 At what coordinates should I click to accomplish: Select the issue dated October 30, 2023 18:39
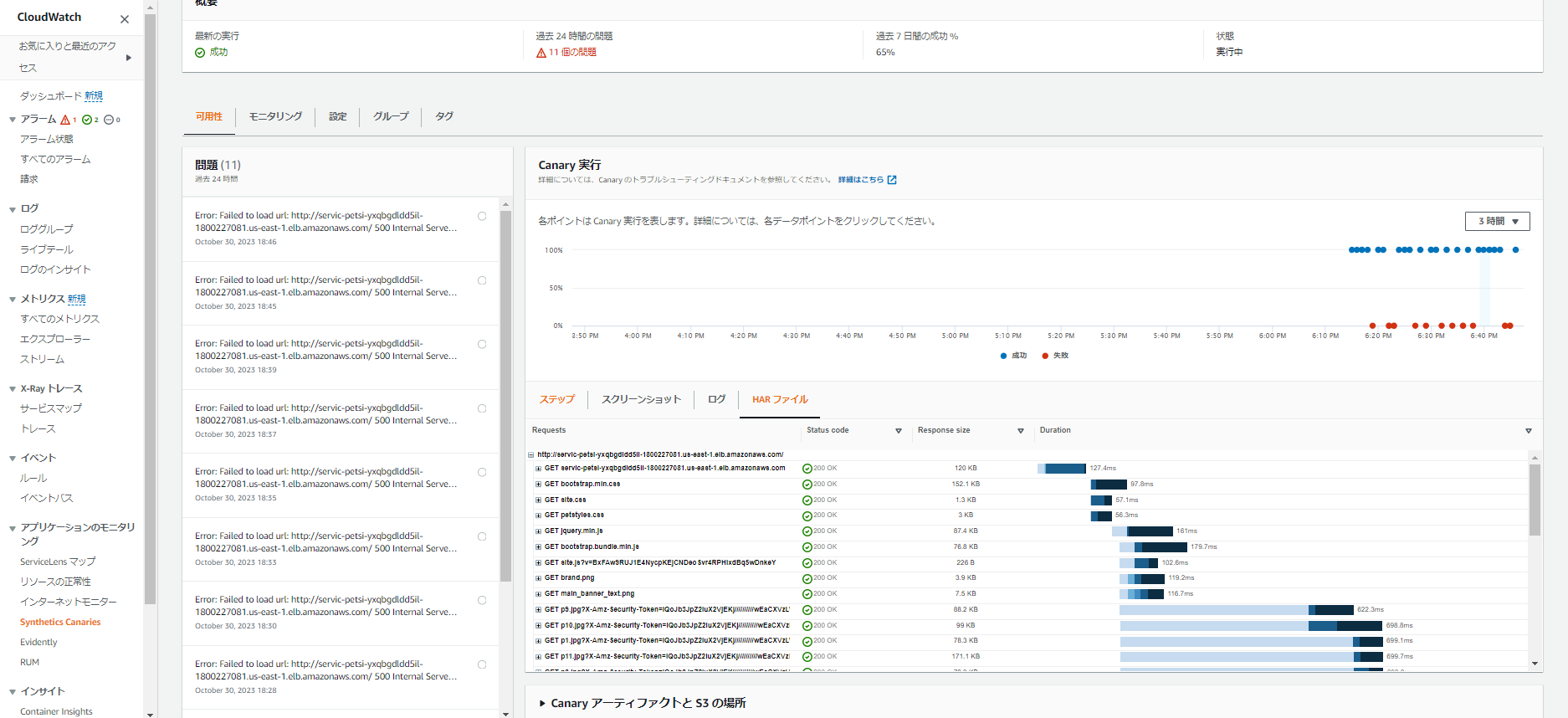482,344
